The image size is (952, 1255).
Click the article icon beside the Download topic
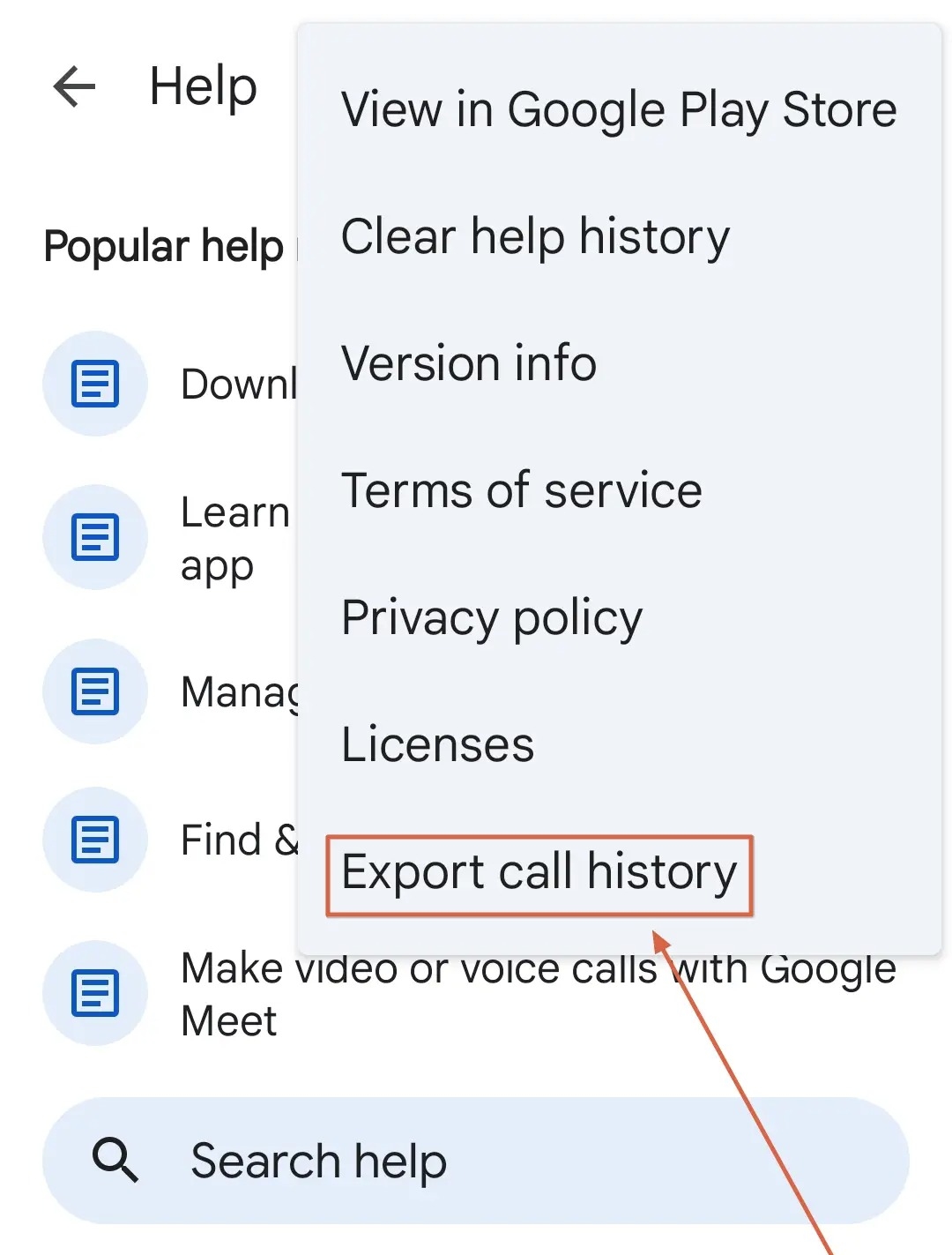coord(94,384)
